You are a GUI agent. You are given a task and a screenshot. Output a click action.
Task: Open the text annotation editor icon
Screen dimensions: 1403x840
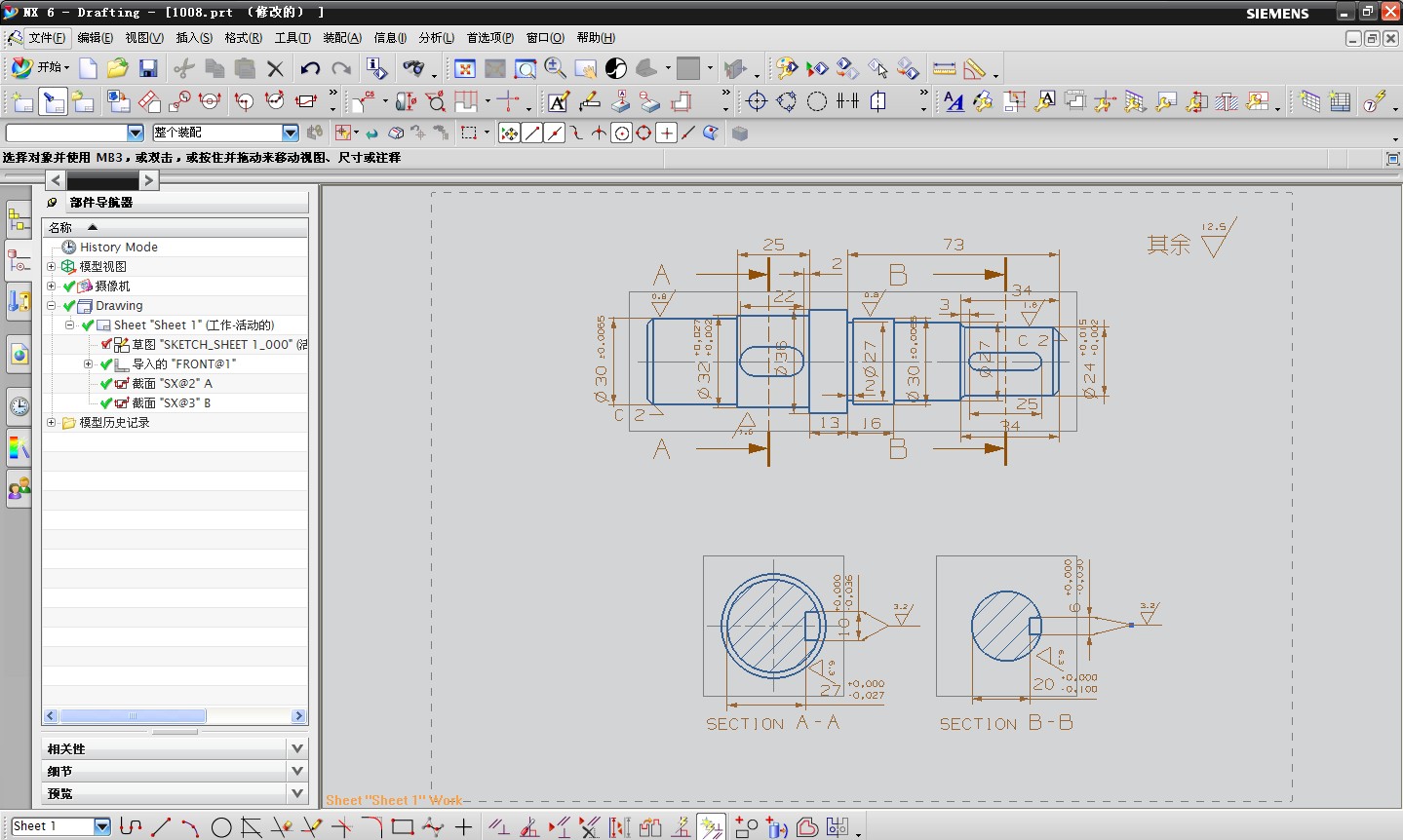(558, 101)
